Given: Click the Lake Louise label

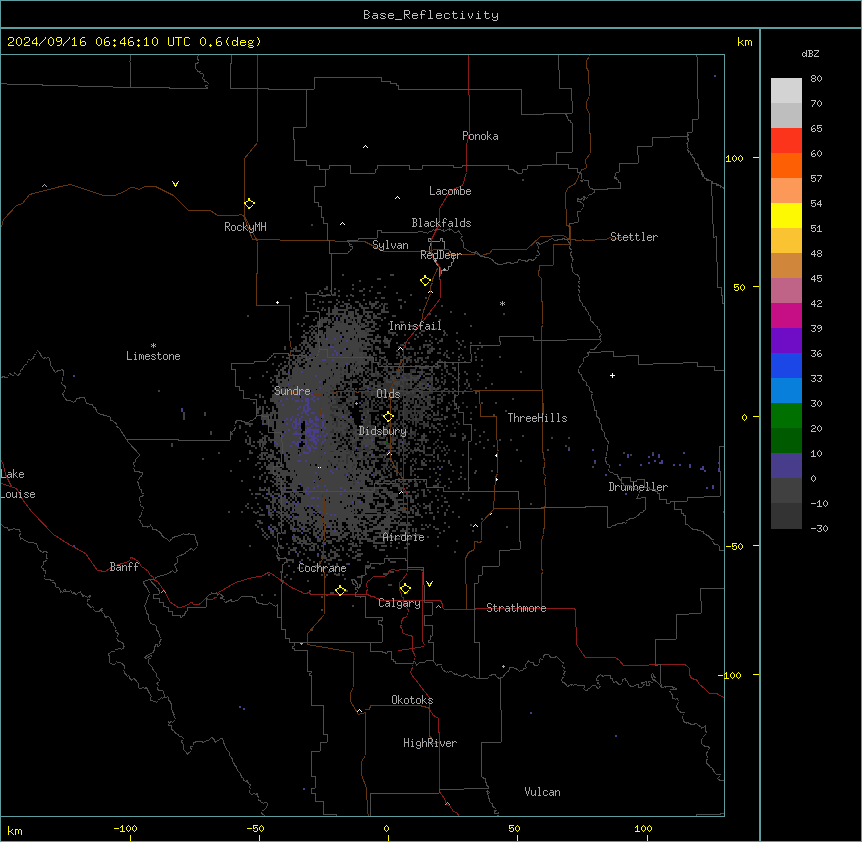Looking at the screenshot, I should pos(18,484).
